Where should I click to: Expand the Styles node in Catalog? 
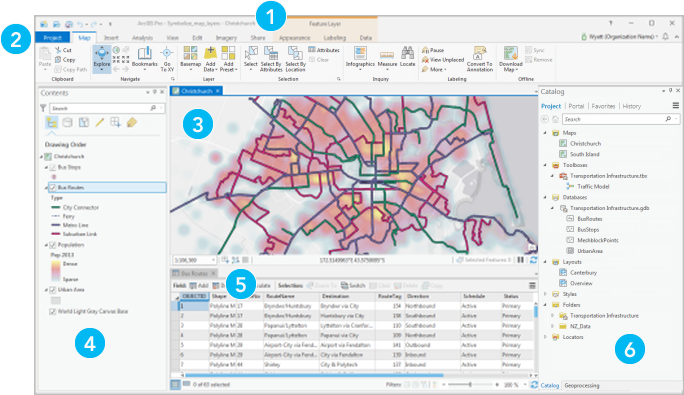[545, 294]
